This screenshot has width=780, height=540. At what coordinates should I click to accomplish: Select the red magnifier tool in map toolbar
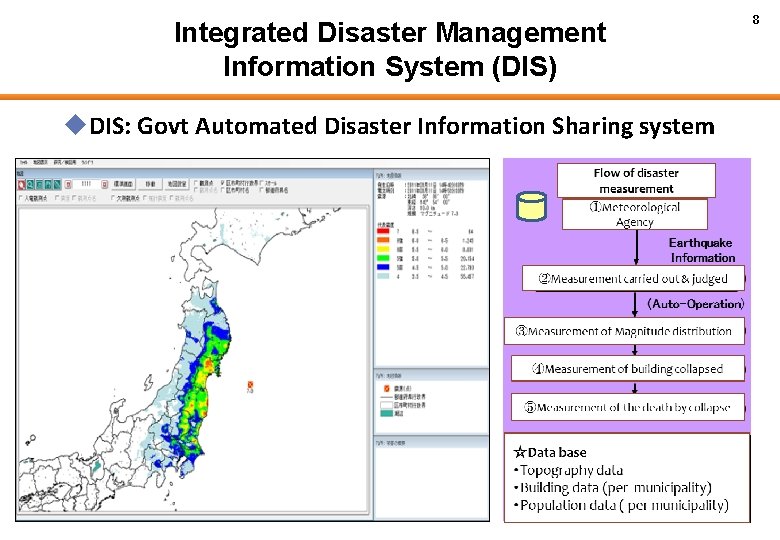[x=21, y=185]
